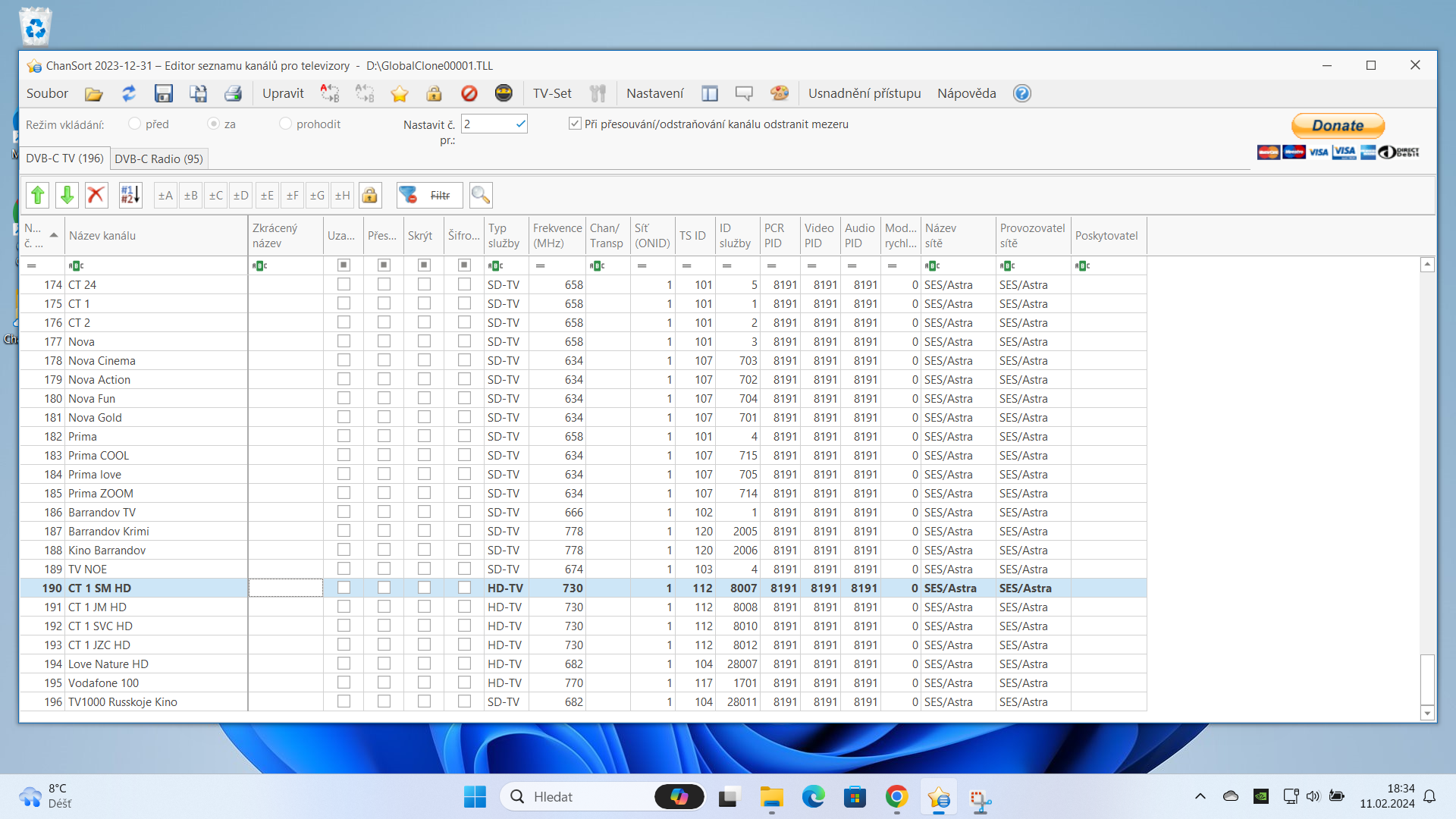Open the Nápověda menu
Screen dimensions: 1456x819
tap(967, 93)
